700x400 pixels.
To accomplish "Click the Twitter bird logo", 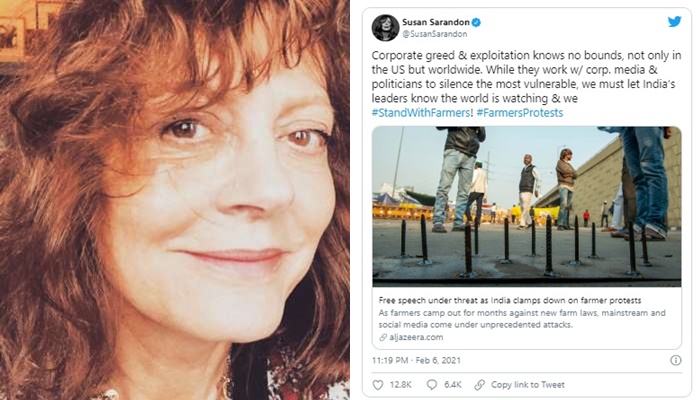I will (x=674, y=21).
